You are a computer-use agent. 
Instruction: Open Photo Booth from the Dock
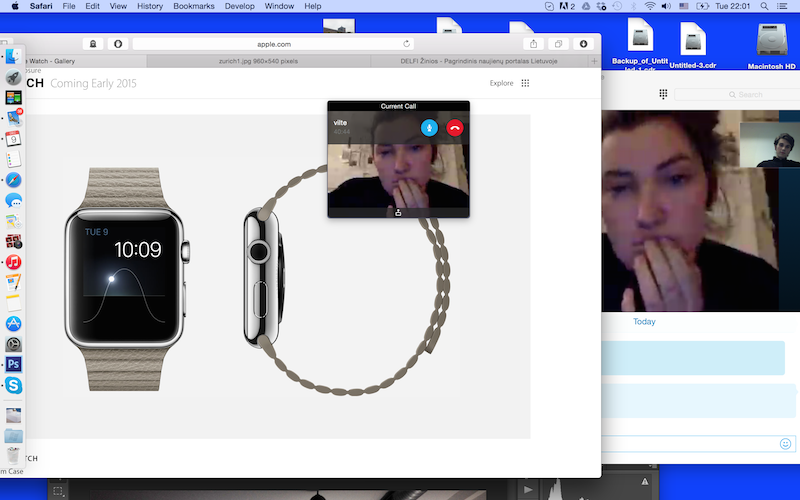point(13,241)
